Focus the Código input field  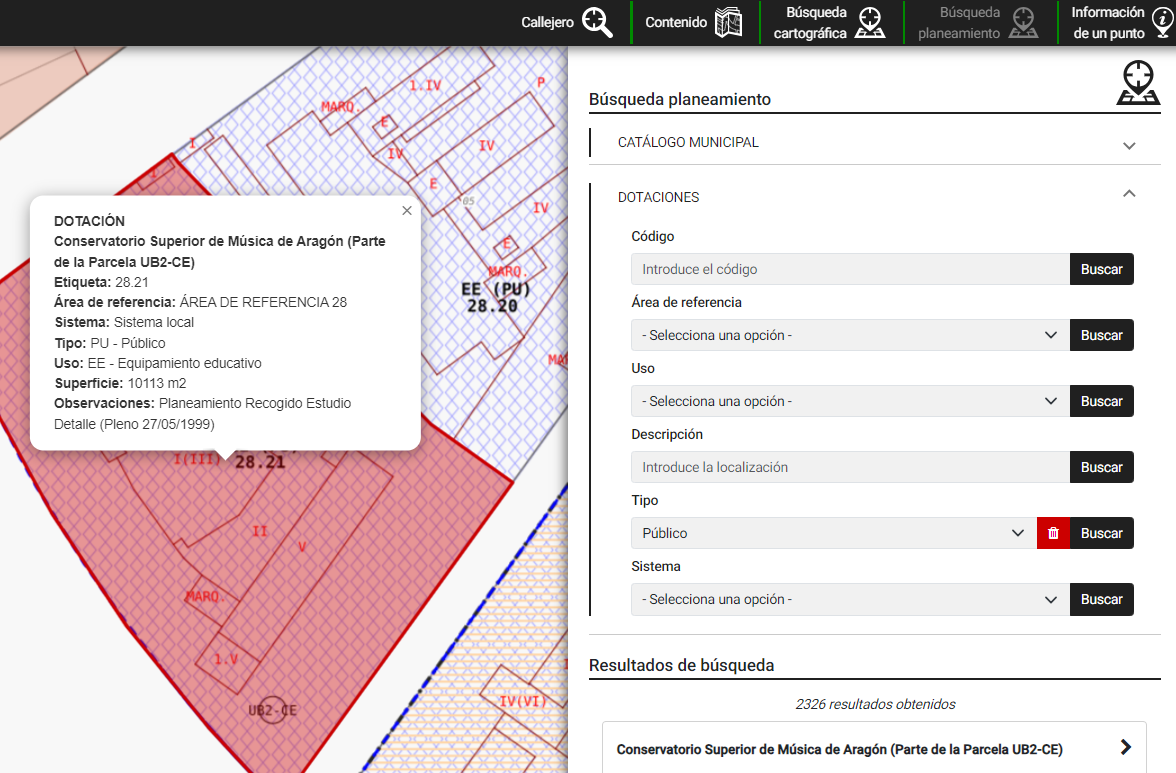click(850, 269)
